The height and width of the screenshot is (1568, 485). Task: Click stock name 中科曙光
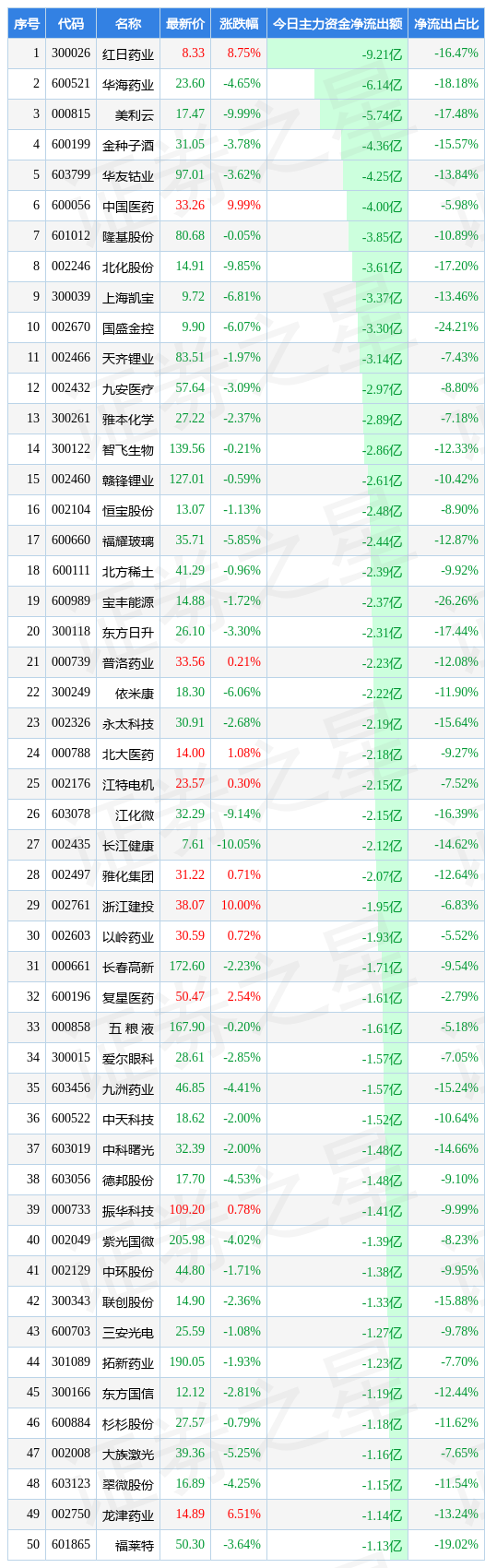(x=128, y=1150)
